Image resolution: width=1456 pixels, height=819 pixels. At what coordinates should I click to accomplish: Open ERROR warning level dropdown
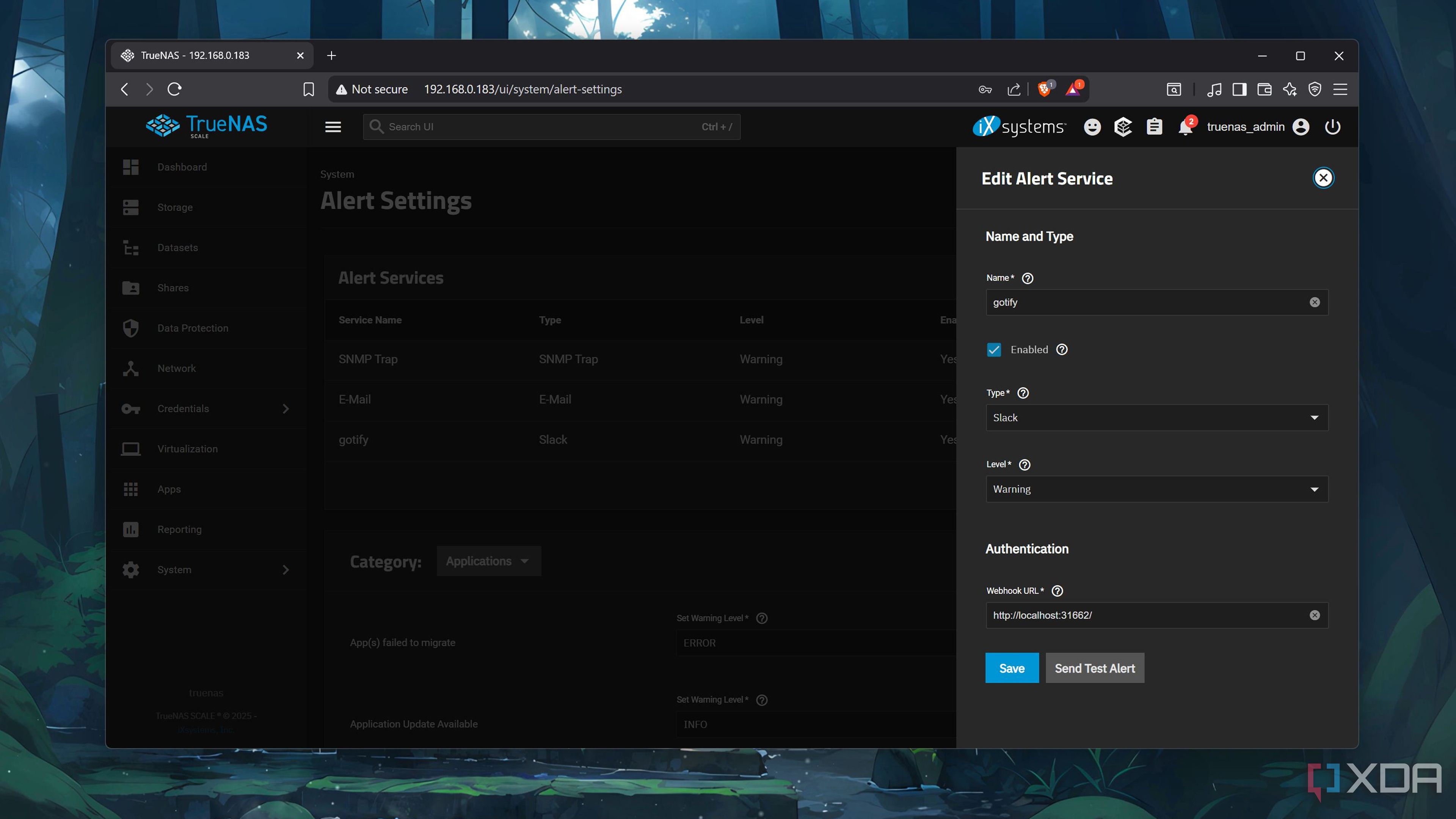point(816,643)
